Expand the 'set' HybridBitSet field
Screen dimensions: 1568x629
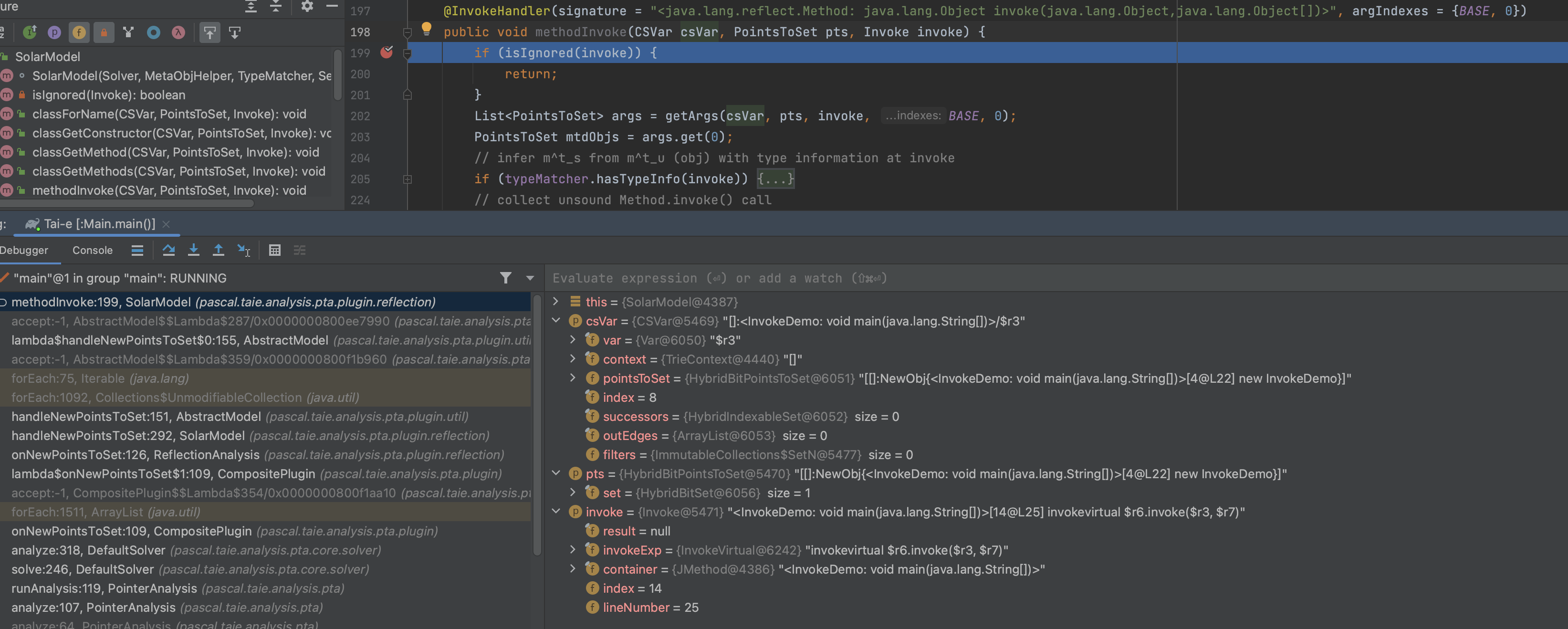573,492
